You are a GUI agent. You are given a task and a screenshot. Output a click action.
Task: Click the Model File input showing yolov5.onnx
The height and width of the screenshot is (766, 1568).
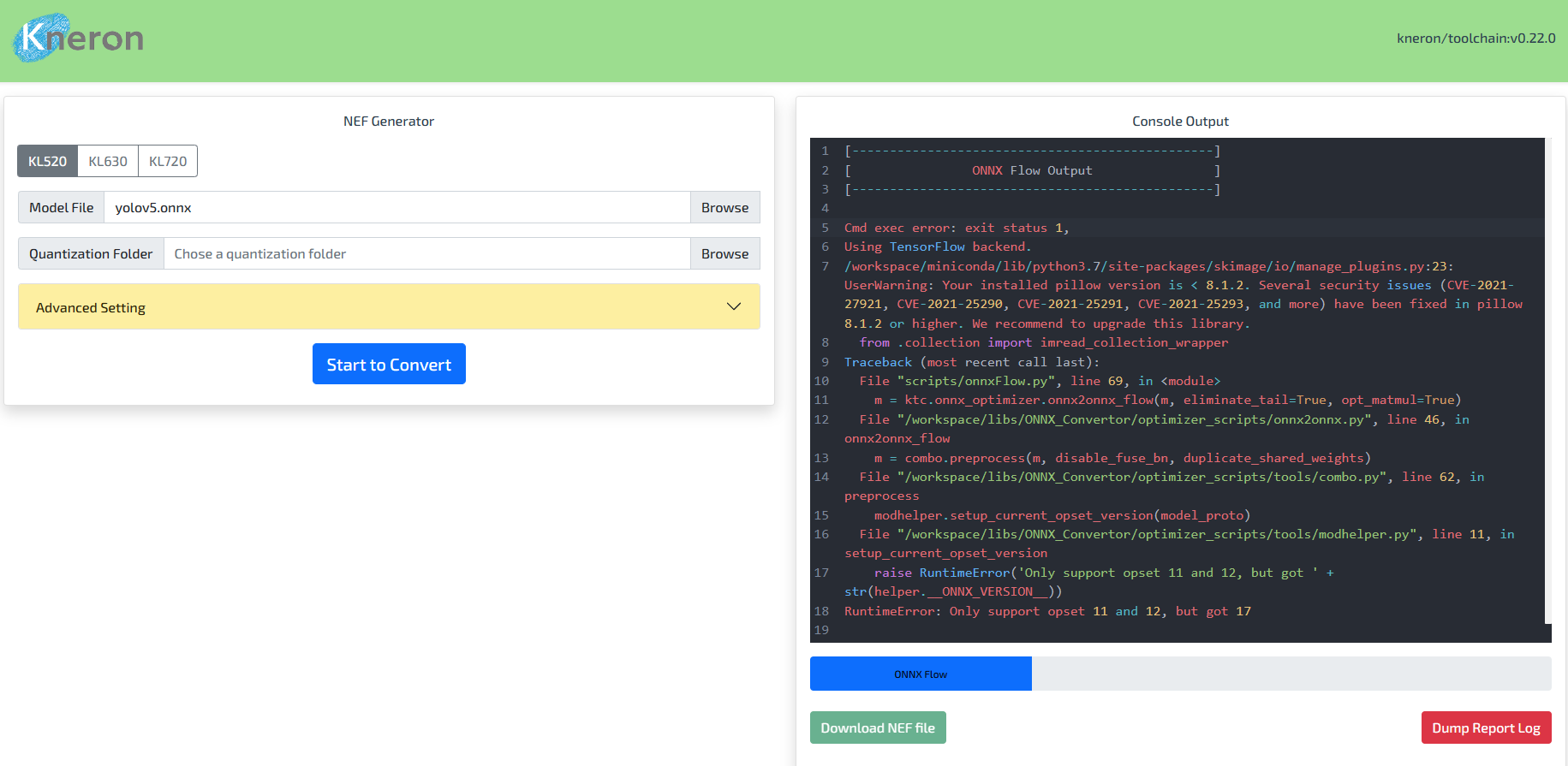pyautogui.click(x=397, y=207)
